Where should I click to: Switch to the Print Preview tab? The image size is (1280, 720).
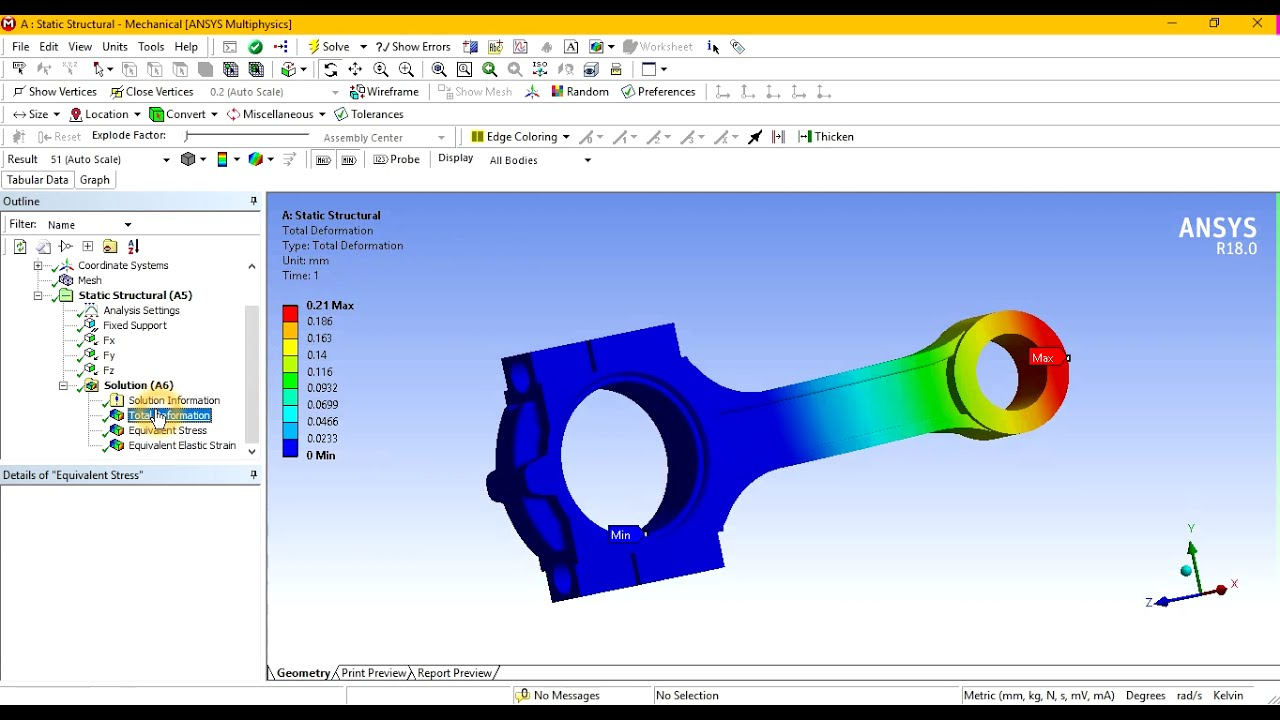point(374,673)
